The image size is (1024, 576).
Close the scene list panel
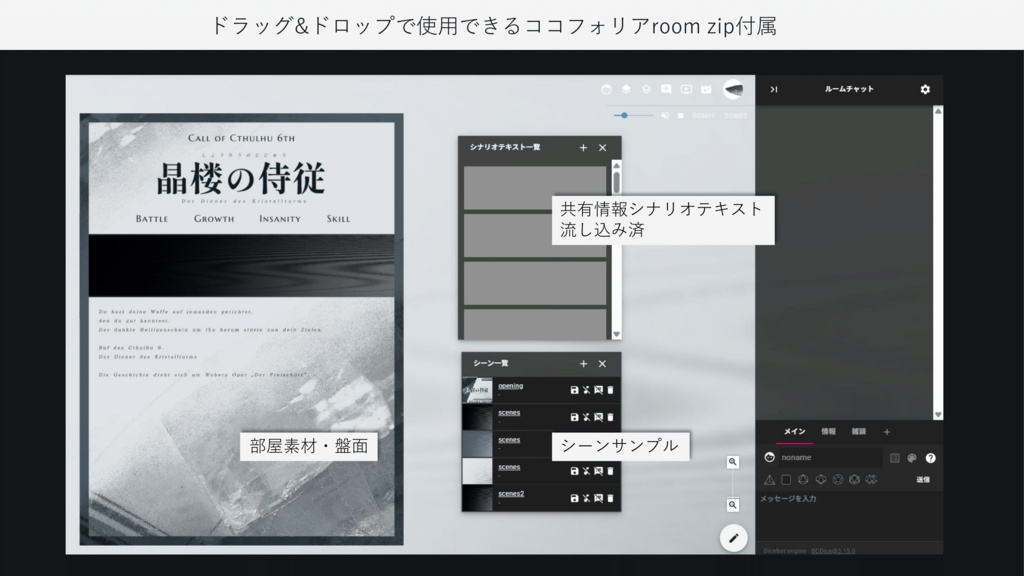(603, 364)
